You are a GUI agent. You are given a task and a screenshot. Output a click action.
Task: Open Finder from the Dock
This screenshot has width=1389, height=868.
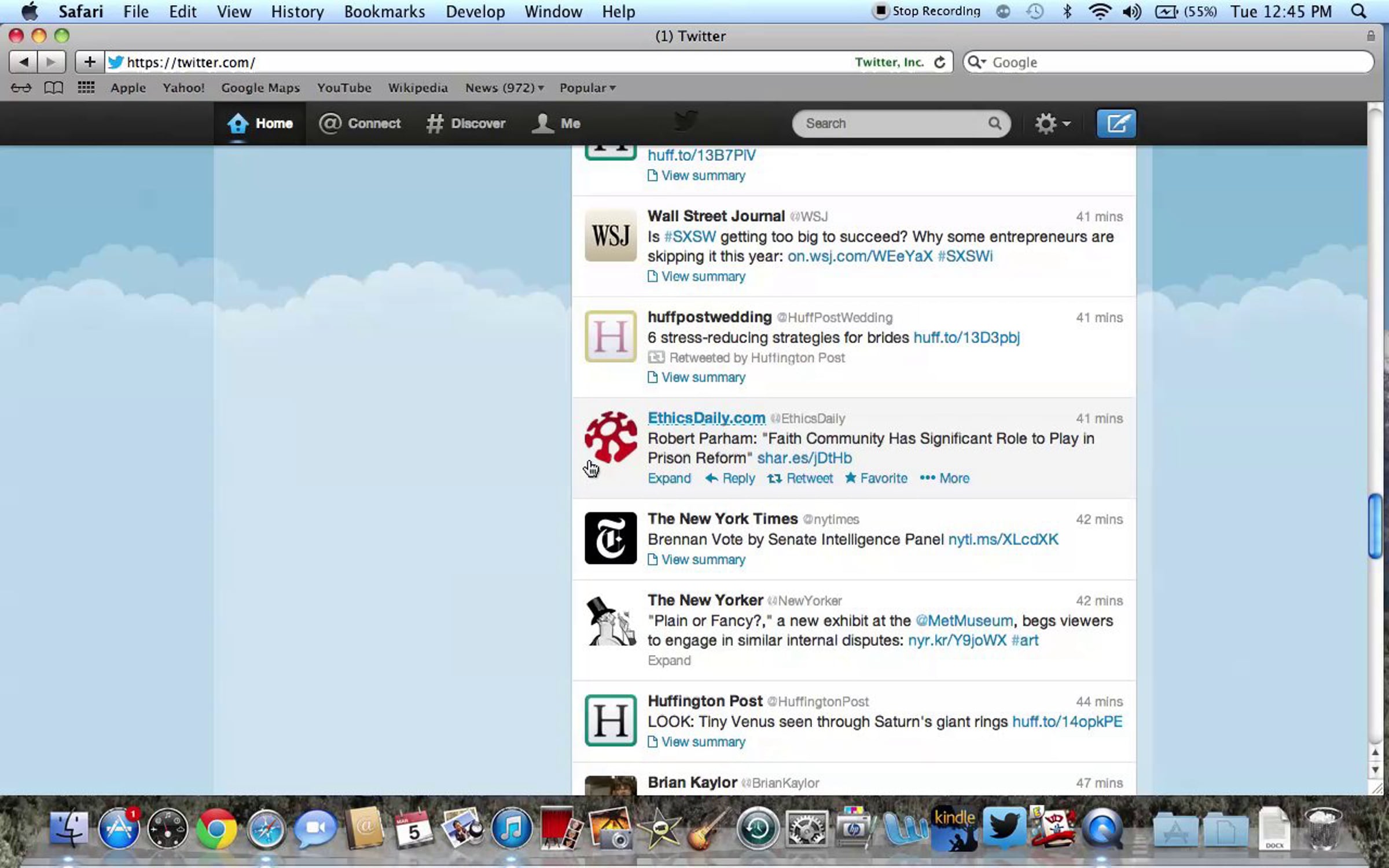(69, 829)
